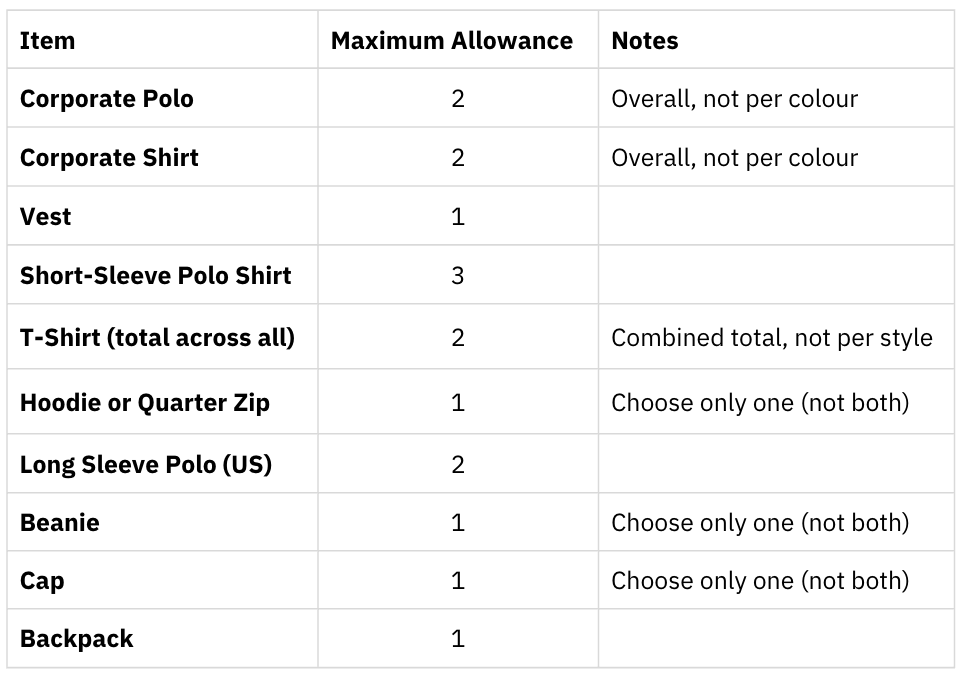
Task: Click the empty Notes cell for Vest
Action: click(776, 216)
